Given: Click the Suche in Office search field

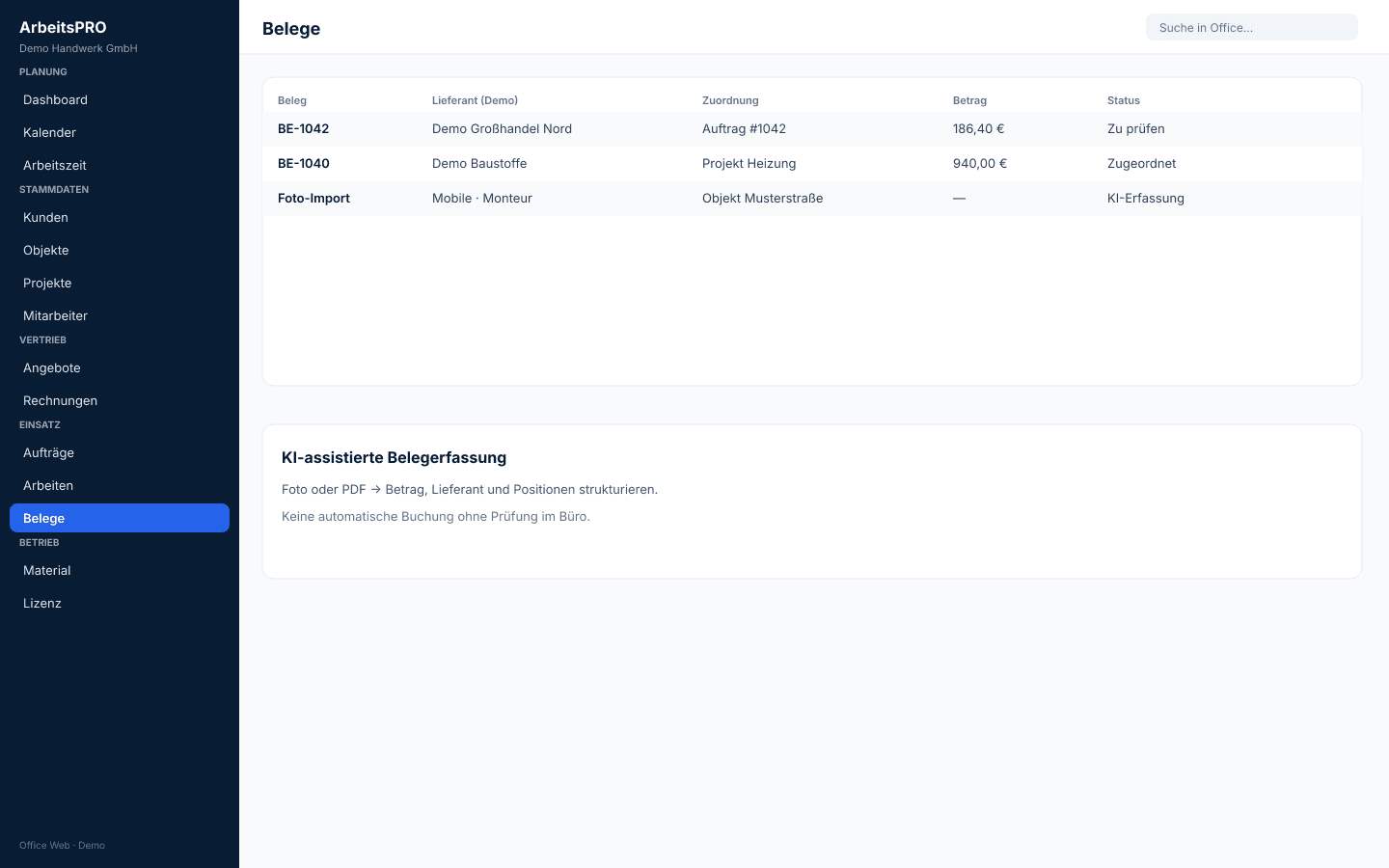Looking at the screenshot, I should click(1252, 28).
